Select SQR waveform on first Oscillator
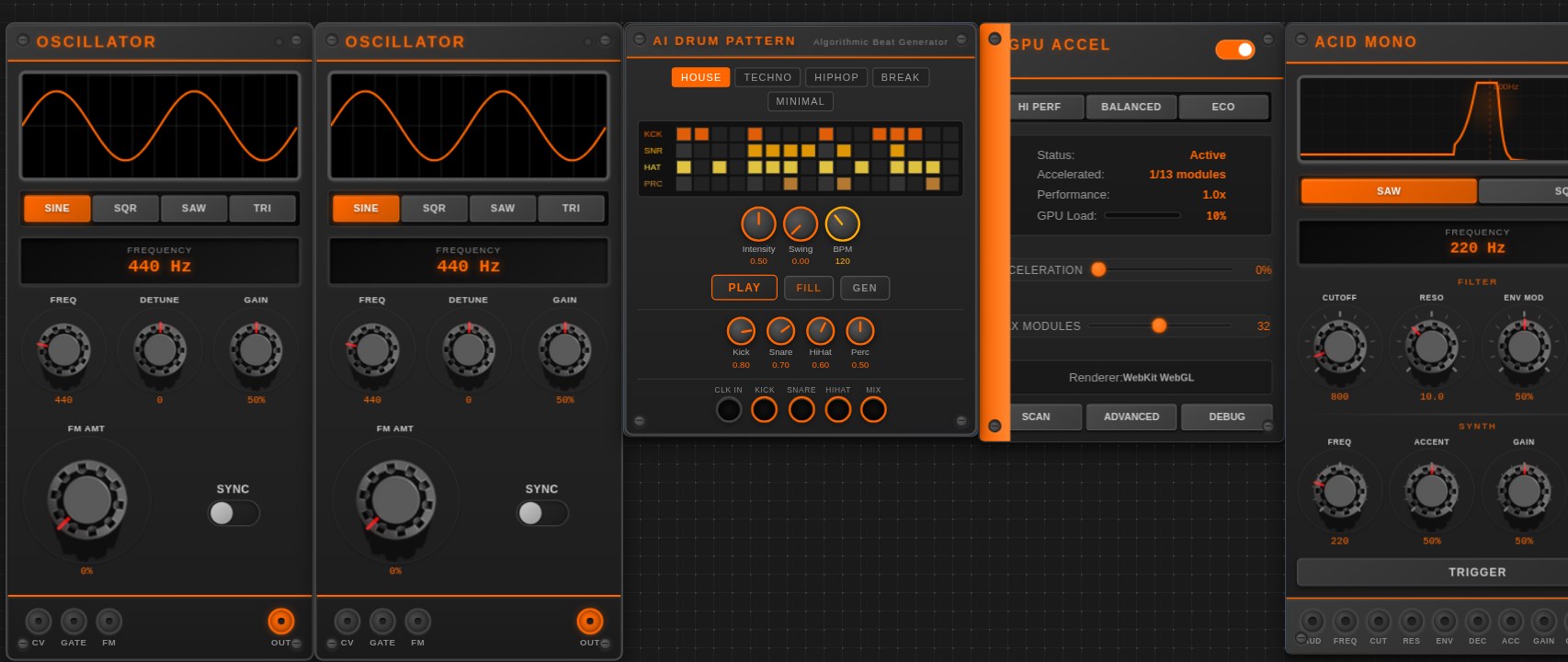Image resolution: width=1568 pixels, height=662 pixels. (125, 209)
